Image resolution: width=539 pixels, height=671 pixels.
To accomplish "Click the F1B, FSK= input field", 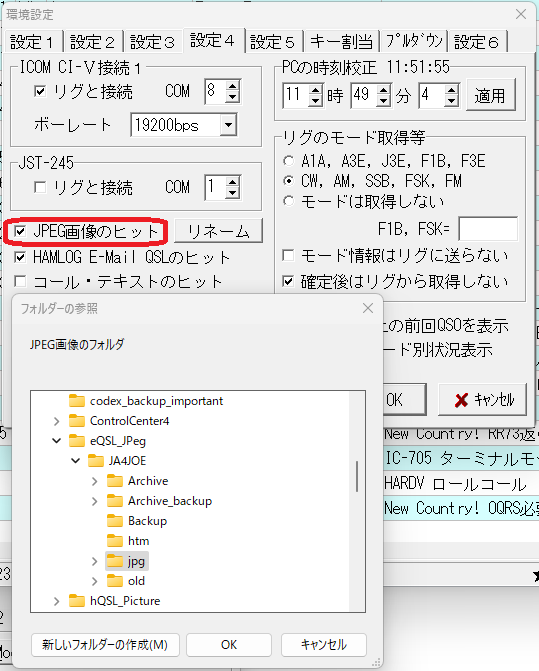I will pyautogui.click(x=488, y=229).
